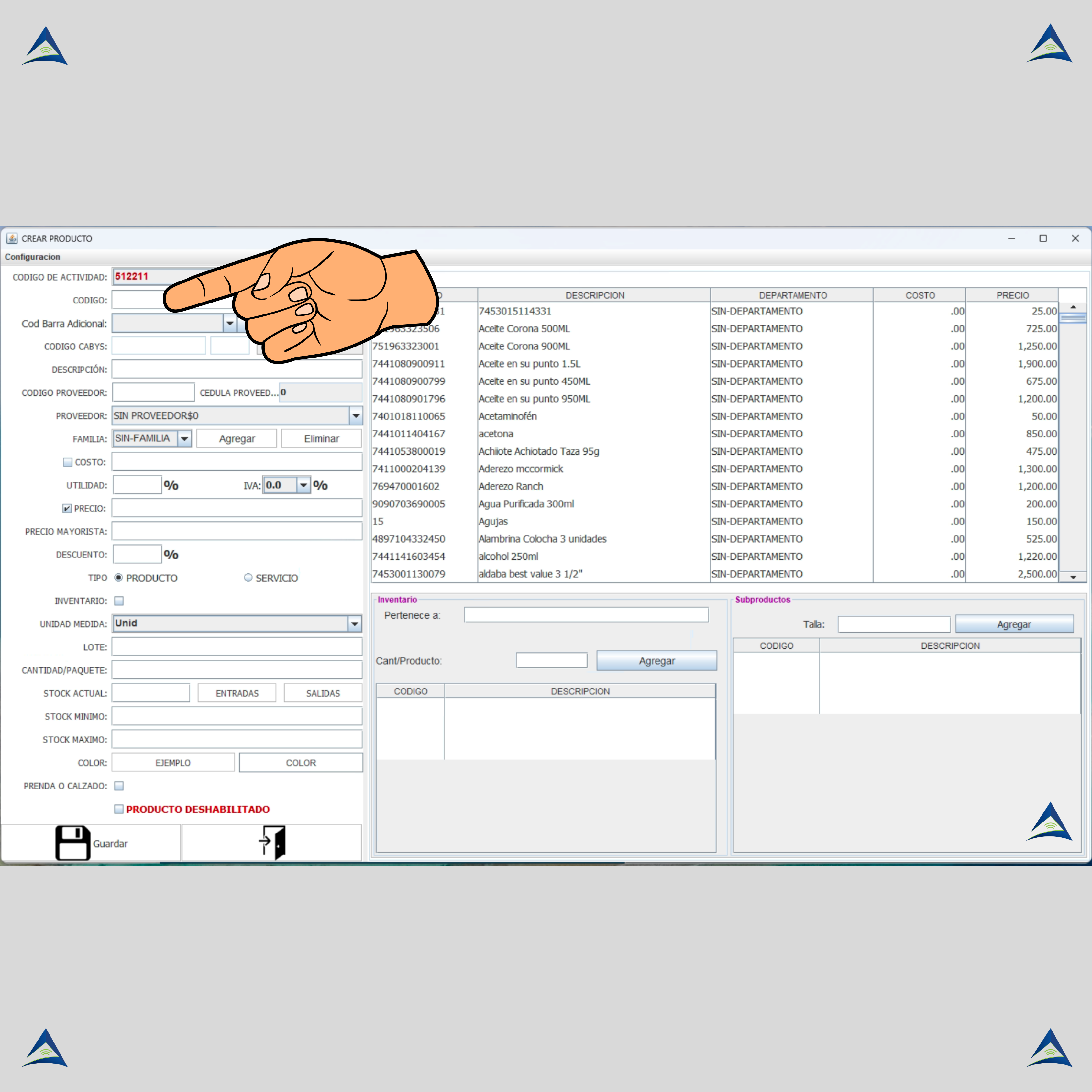1092x1092 pixels.
Task: Click the DEPARTAMENTO column header
Action: coord(792,295)
